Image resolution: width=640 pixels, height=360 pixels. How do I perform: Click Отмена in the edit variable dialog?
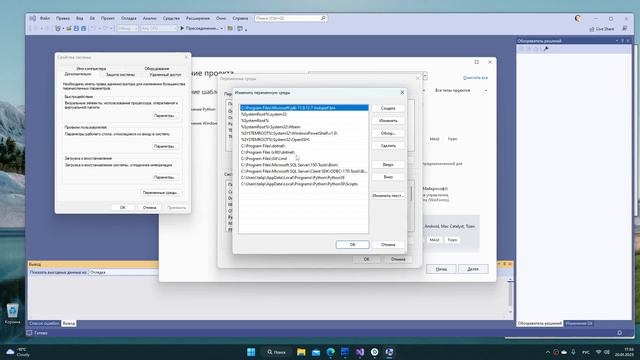(x=388, y=244)
